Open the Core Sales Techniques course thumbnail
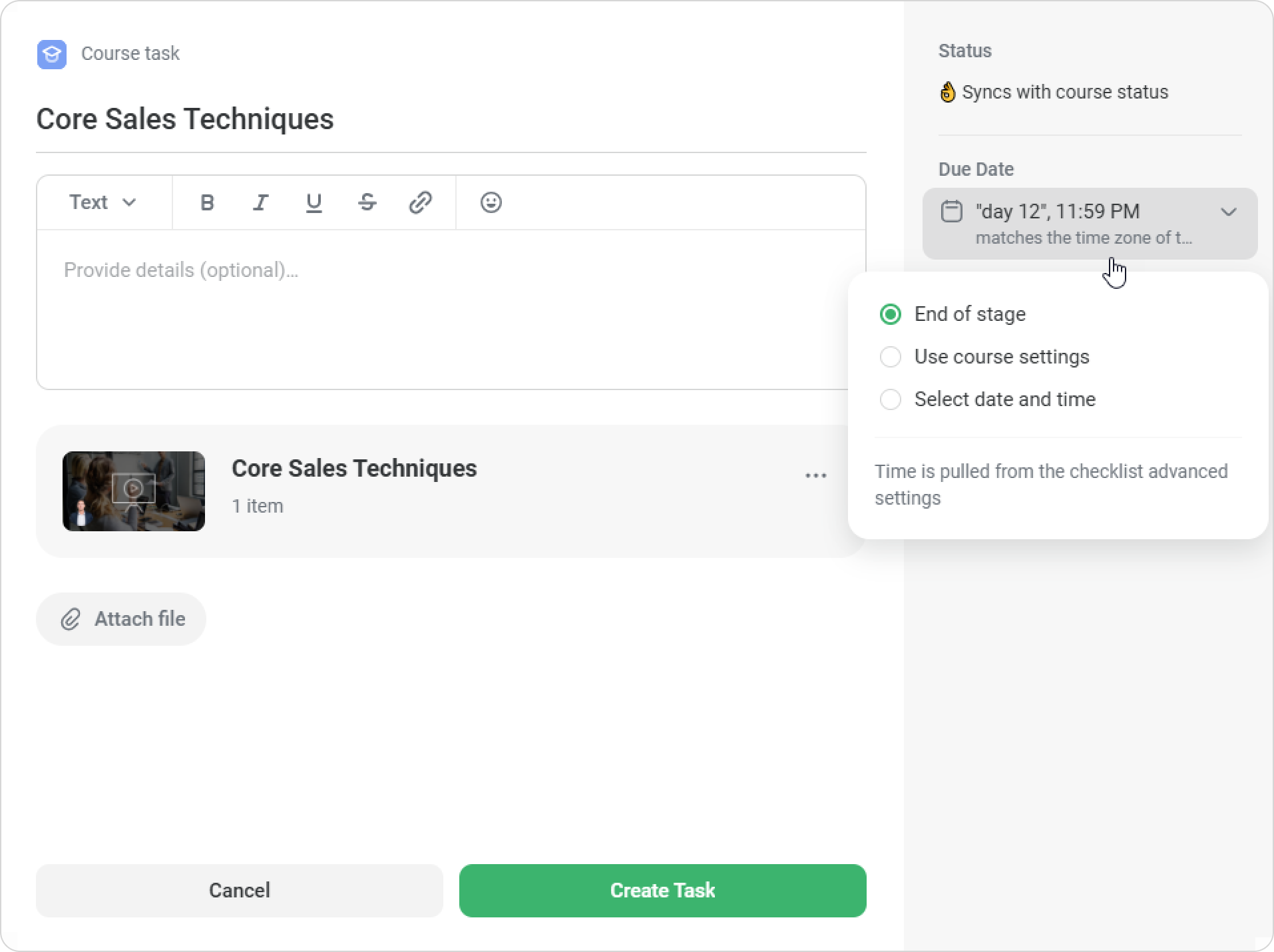This screenshot has height=952, width=1274. coord(134,491)
